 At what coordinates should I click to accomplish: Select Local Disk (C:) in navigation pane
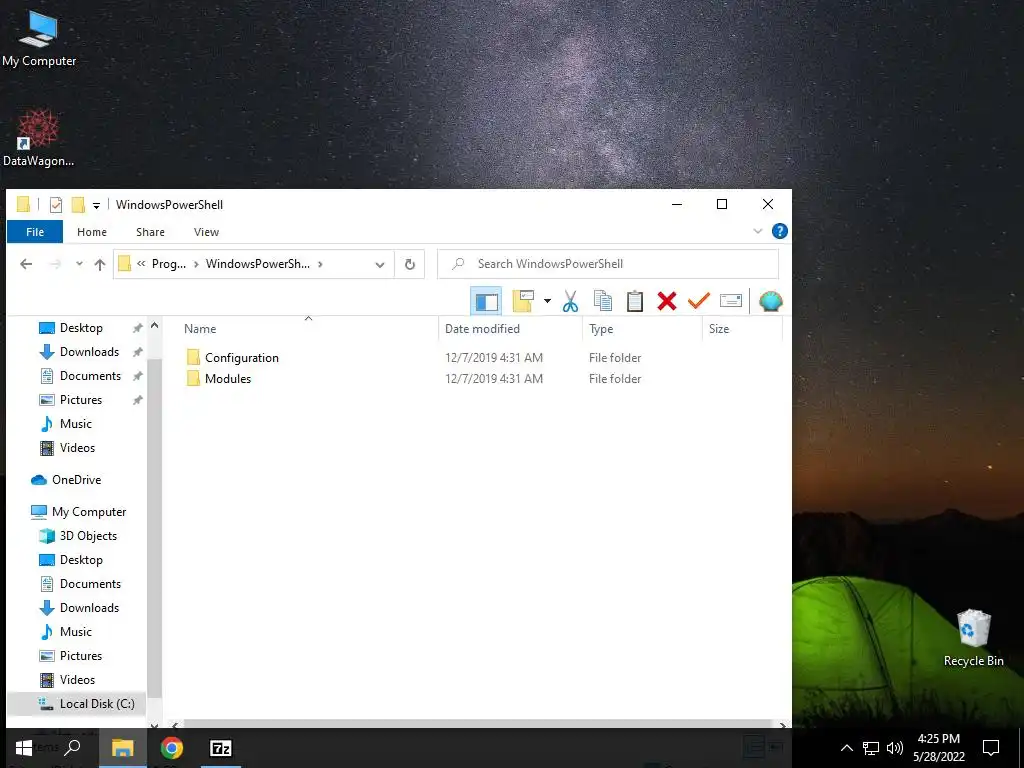(97, 704)
